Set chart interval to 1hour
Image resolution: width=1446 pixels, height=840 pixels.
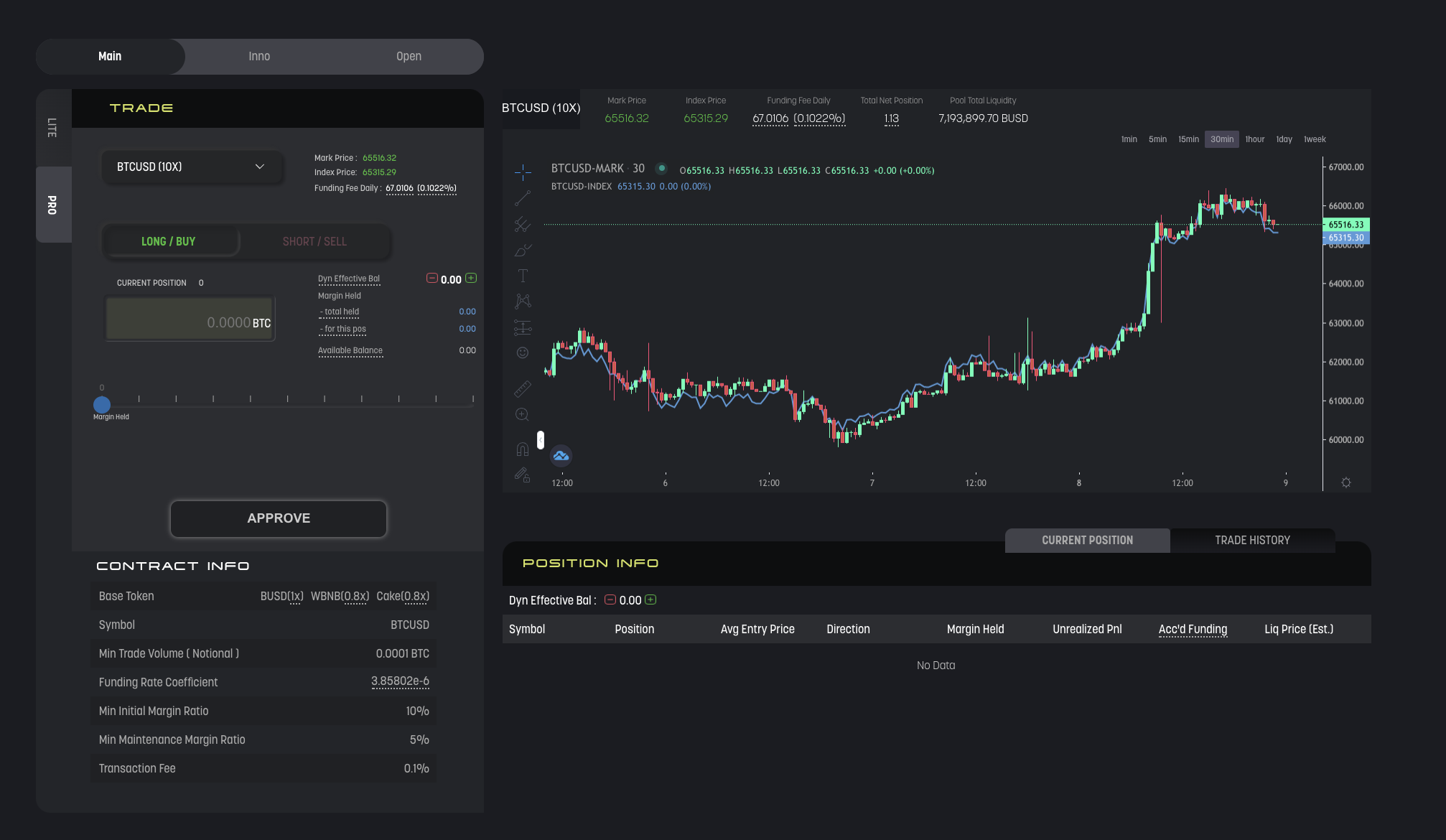coord(1255,139)
